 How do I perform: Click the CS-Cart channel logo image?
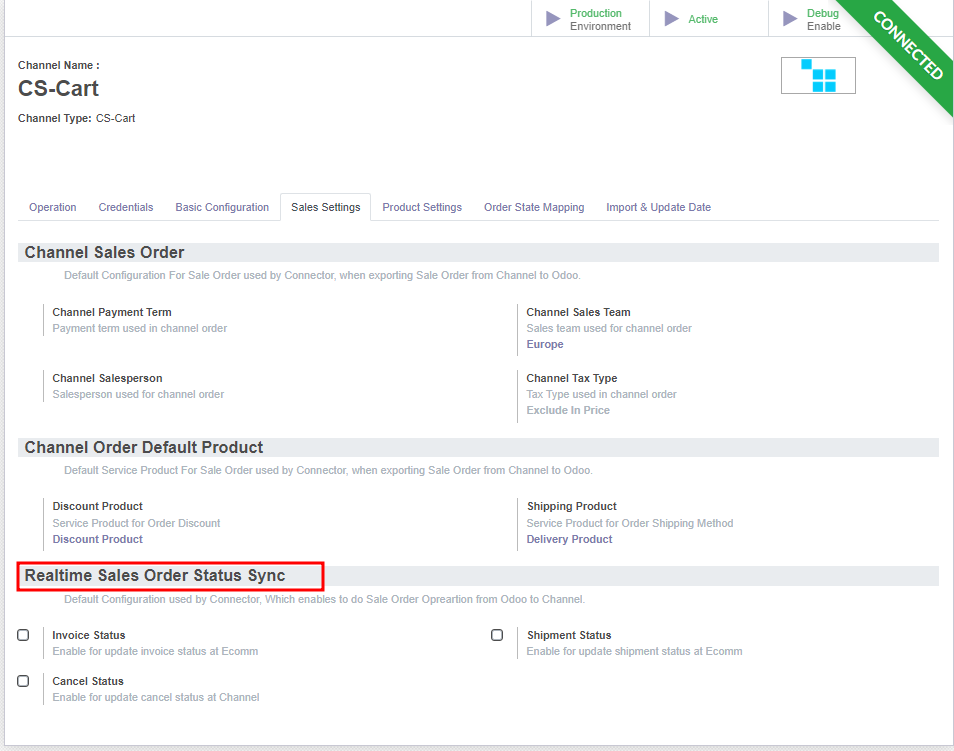[818, 75]
